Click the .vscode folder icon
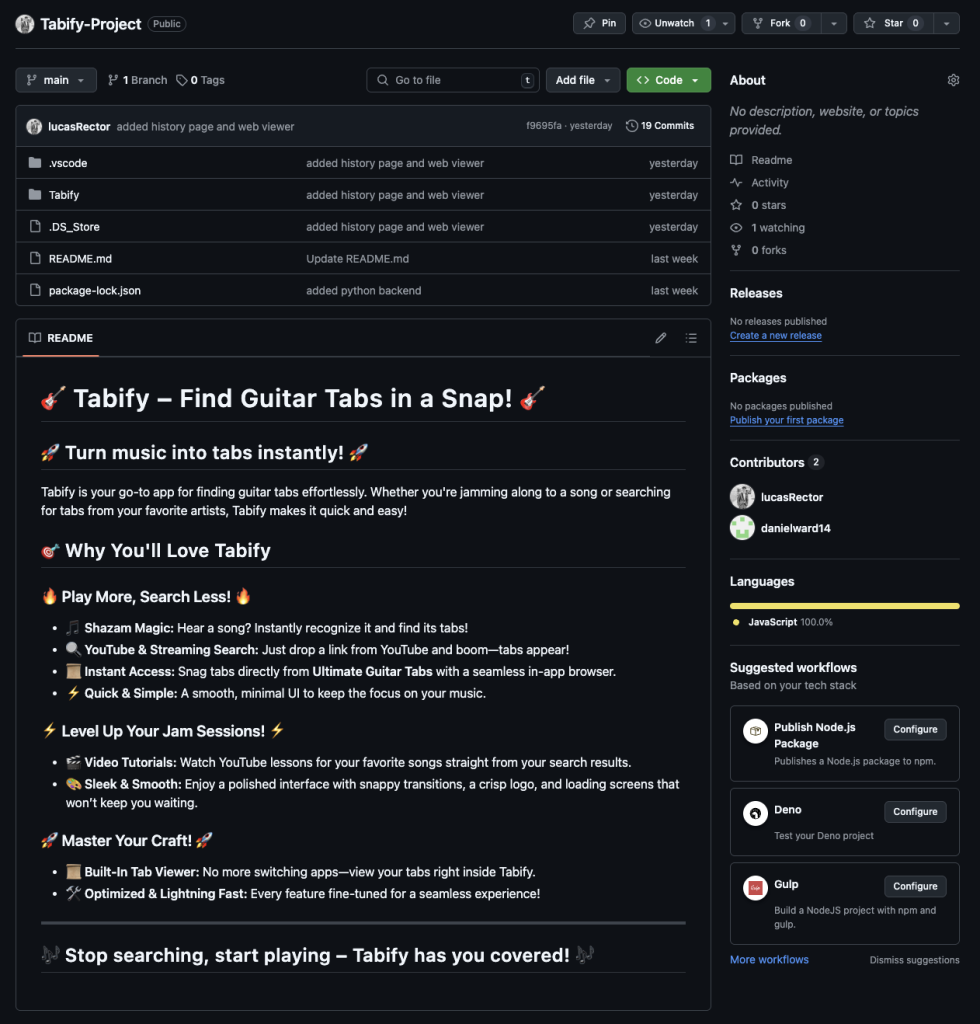 [35, 163]
